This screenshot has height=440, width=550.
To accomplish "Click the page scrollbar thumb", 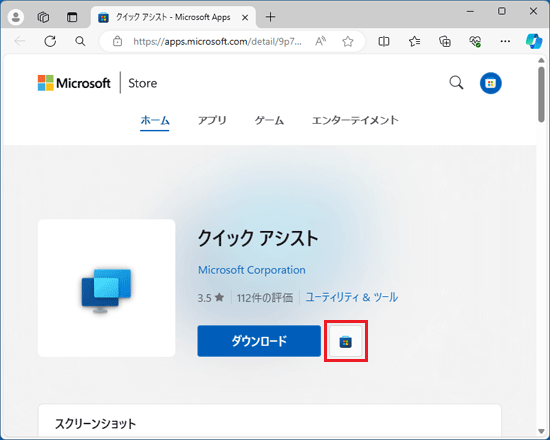I will [541, 94].
